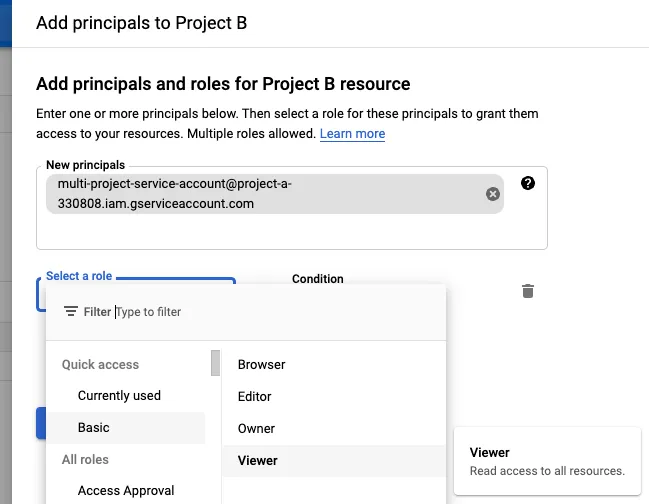The width and height of the screenshot is (649, 504).
Task: Click the service account email chip text
Action: coord(174,194)
